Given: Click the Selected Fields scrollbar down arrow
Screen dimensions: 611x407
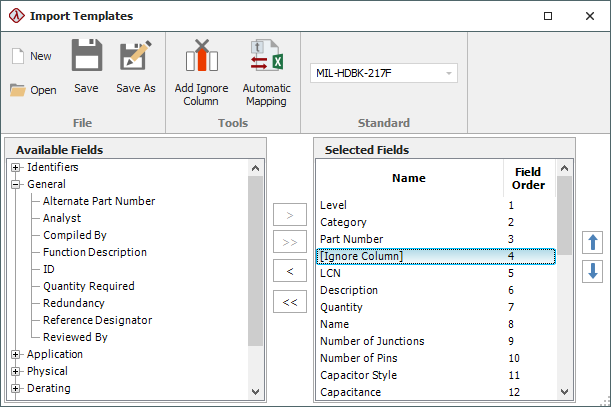Looking at the screenshot, I should pyautogui.click(x=565, y=392).
